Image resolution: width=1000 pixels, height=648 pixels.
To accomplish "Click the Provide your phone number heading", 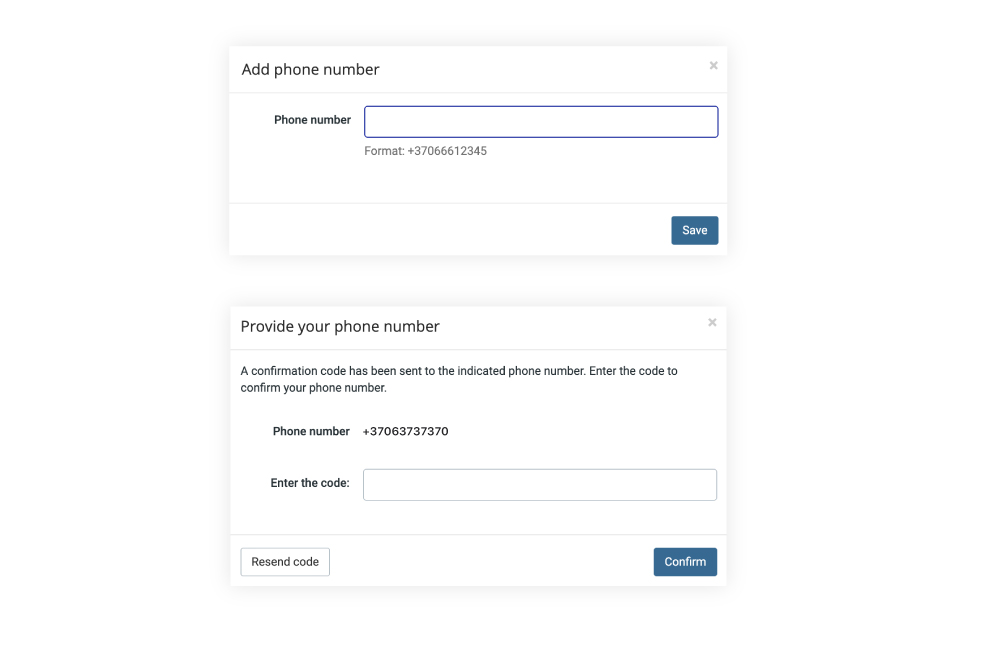I will point(340,327).
